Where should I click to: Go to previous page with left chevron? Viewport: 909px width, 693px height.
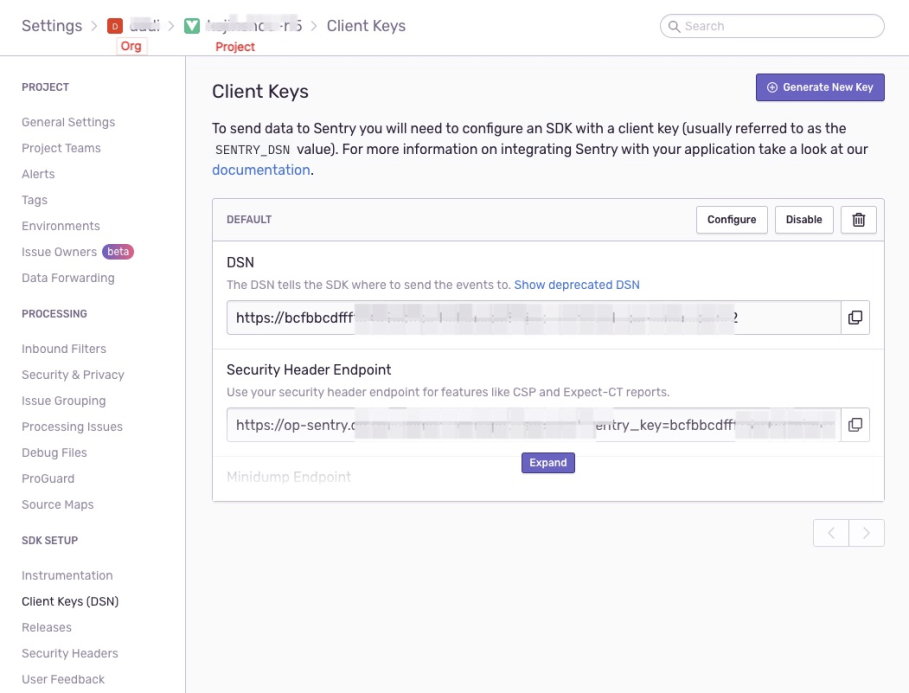point(831,533)
